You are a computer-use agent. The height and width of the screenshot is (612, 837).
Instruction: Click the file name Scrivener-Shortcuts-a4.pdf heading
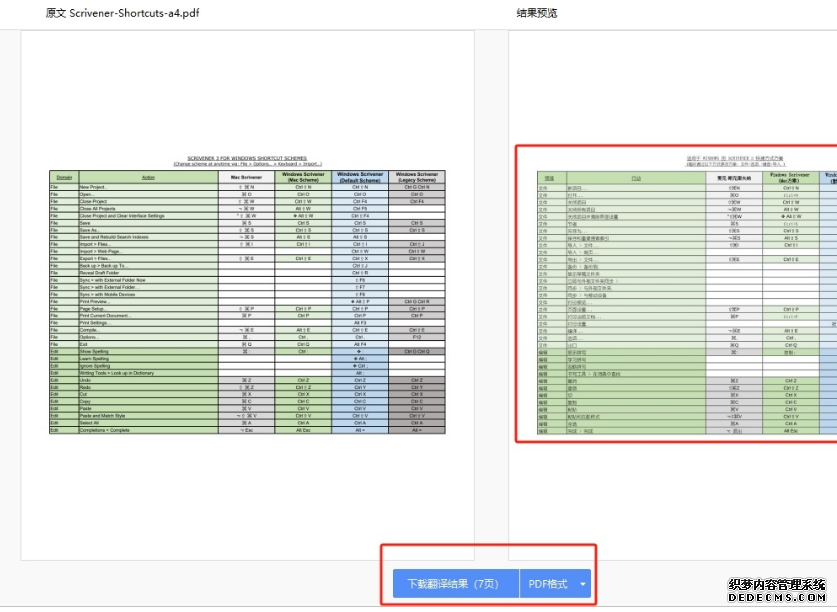pyautogui.click(x=134, y=13)
